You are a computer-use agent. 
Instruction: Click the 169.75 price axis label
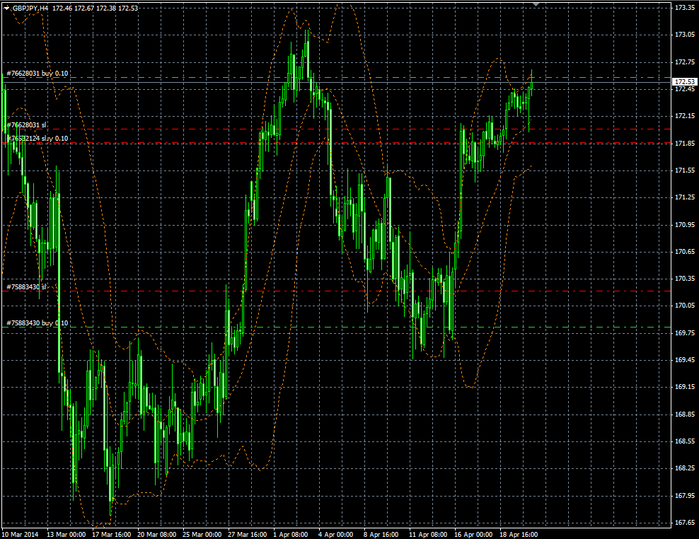[x=685, y=333]
